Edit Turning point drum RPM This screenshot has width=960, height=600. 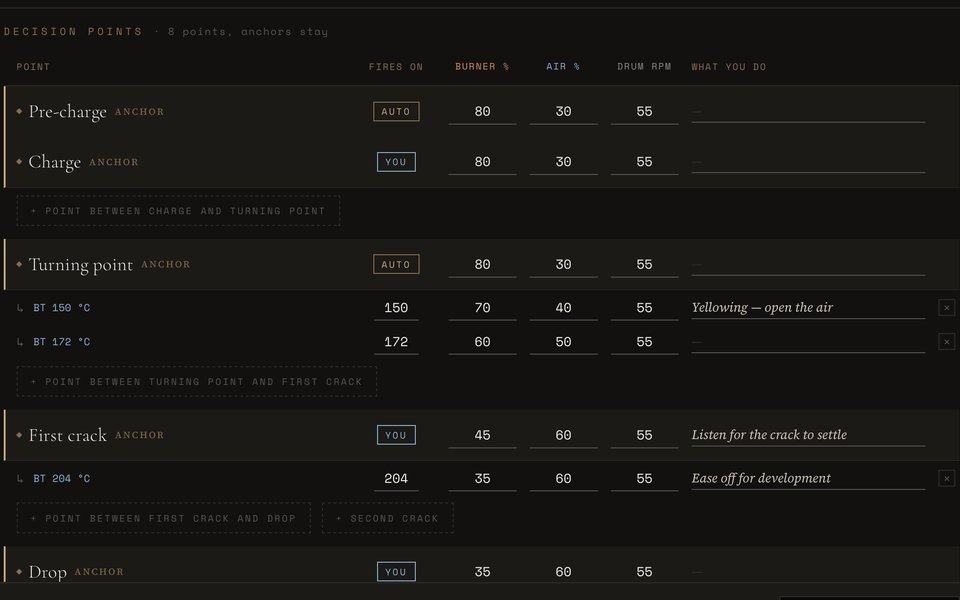(644, 264)
